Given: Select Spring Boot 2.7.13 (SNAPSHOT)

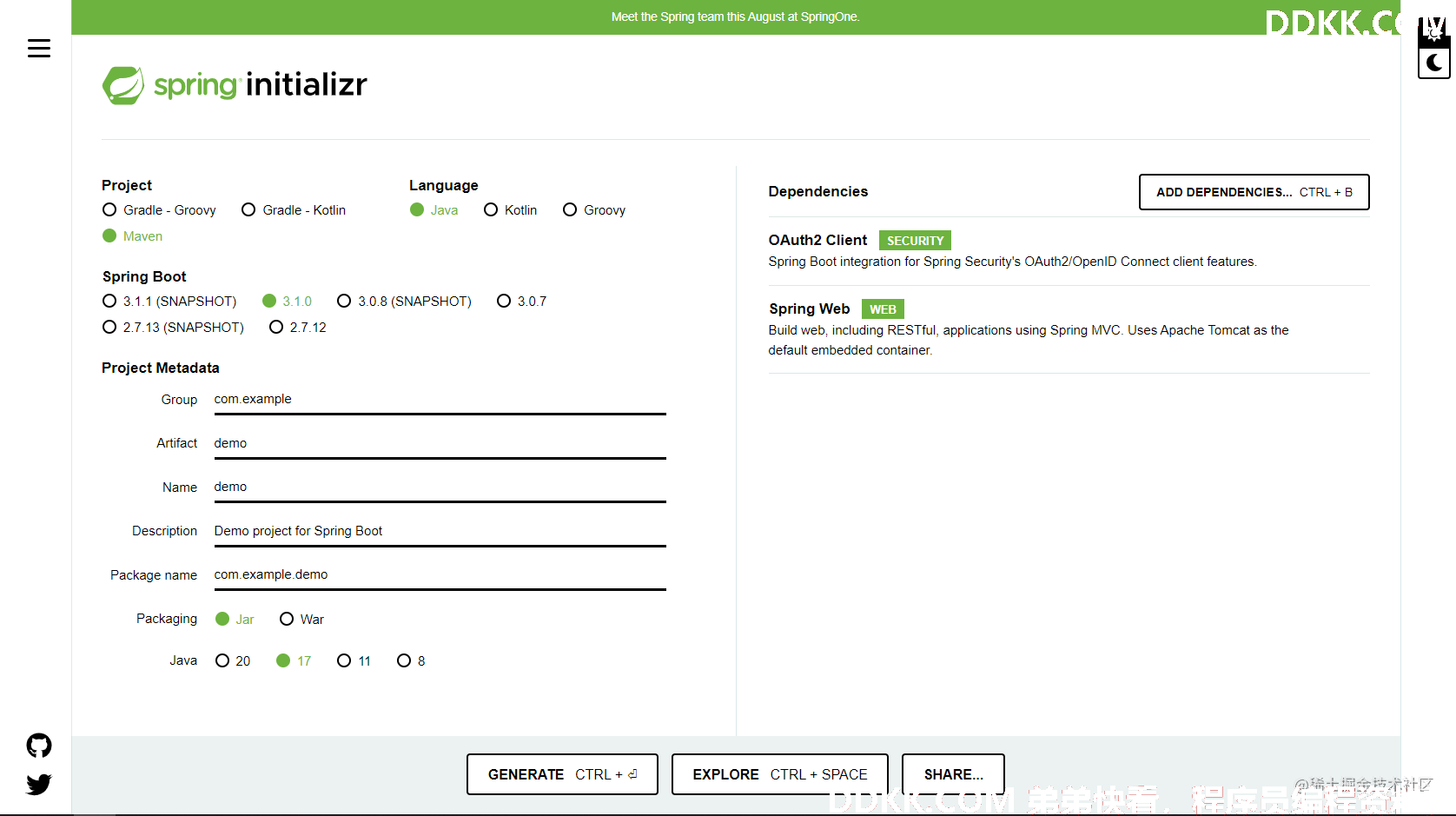Looking at the screenshot, I should [x=173, y=328].
